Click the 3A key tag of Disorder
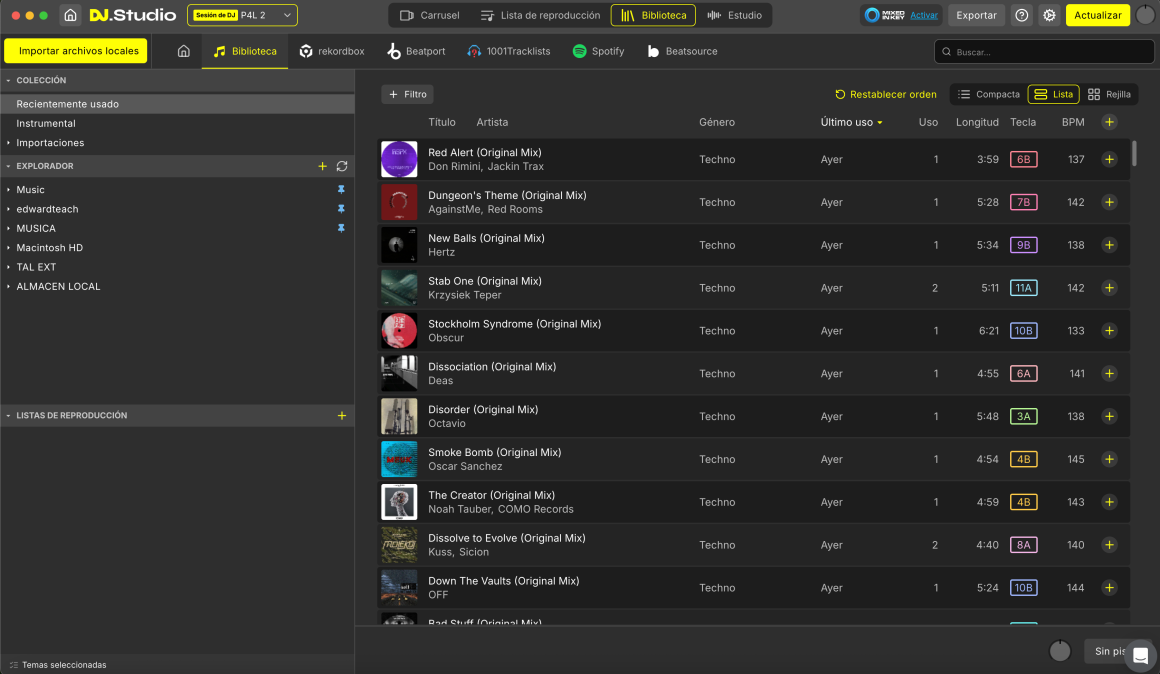Viewport: 1160px width, 674px height. point(1023,417)
